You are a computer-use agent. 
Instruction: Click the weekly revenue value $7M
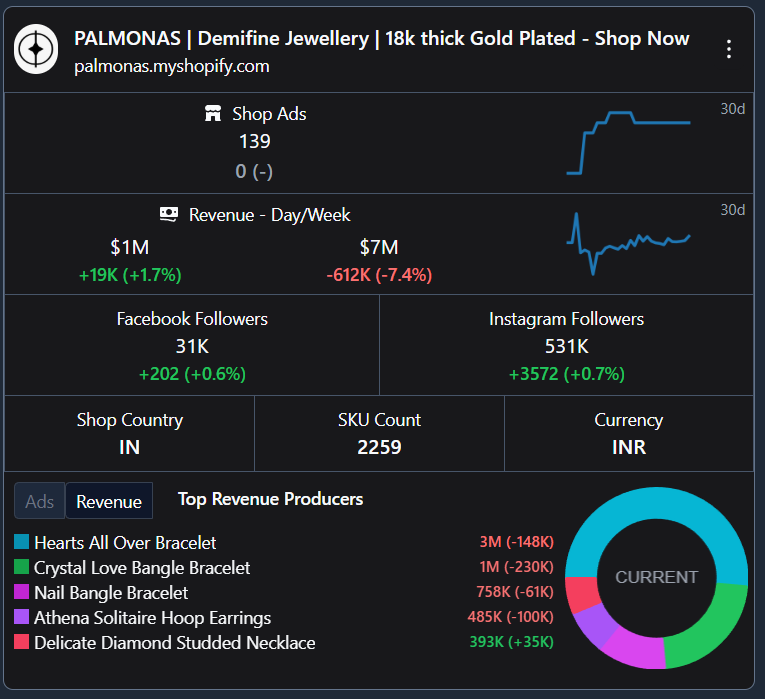pyautogui.click(x=379, y=247)
